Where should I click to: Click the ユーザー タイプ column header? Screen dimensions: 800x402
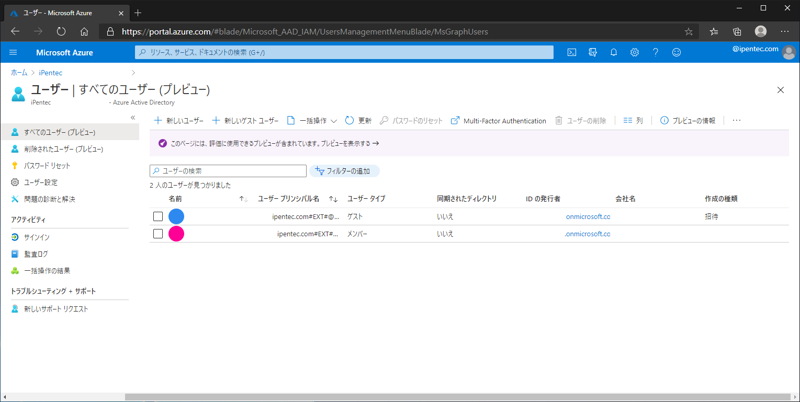(x=366, y=199)
